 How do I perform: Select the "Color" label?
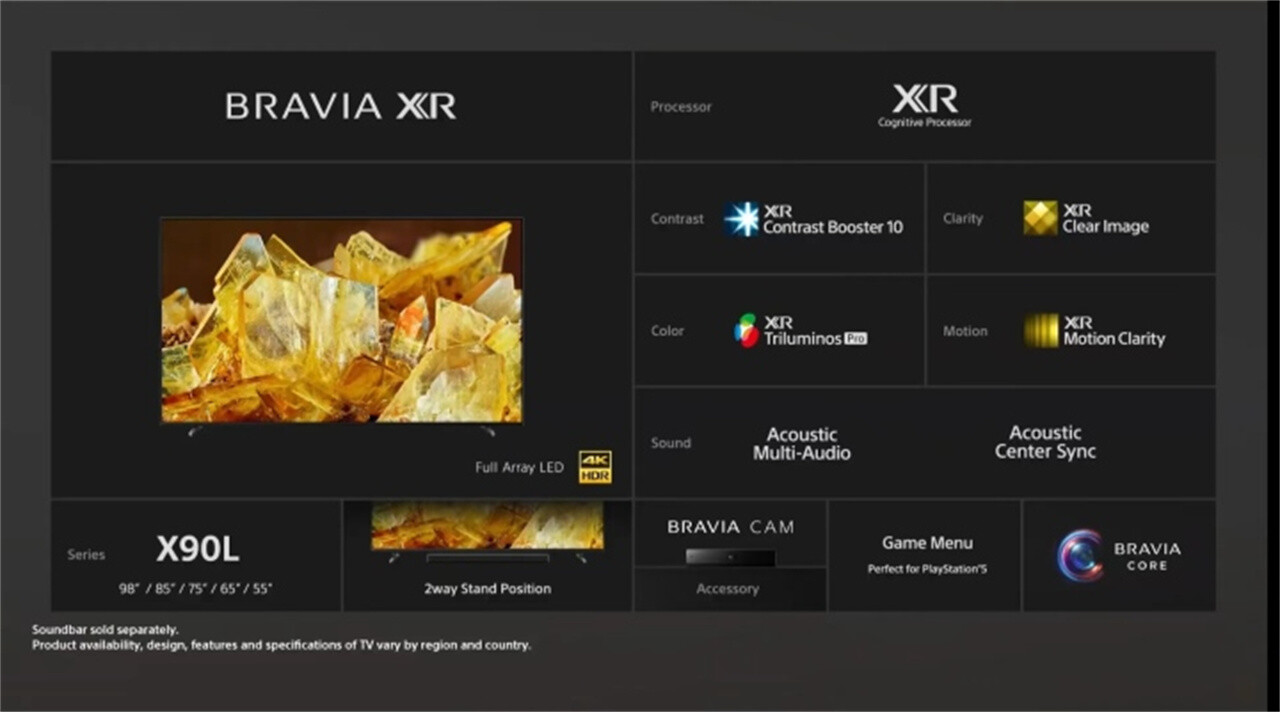click(667, 331)
